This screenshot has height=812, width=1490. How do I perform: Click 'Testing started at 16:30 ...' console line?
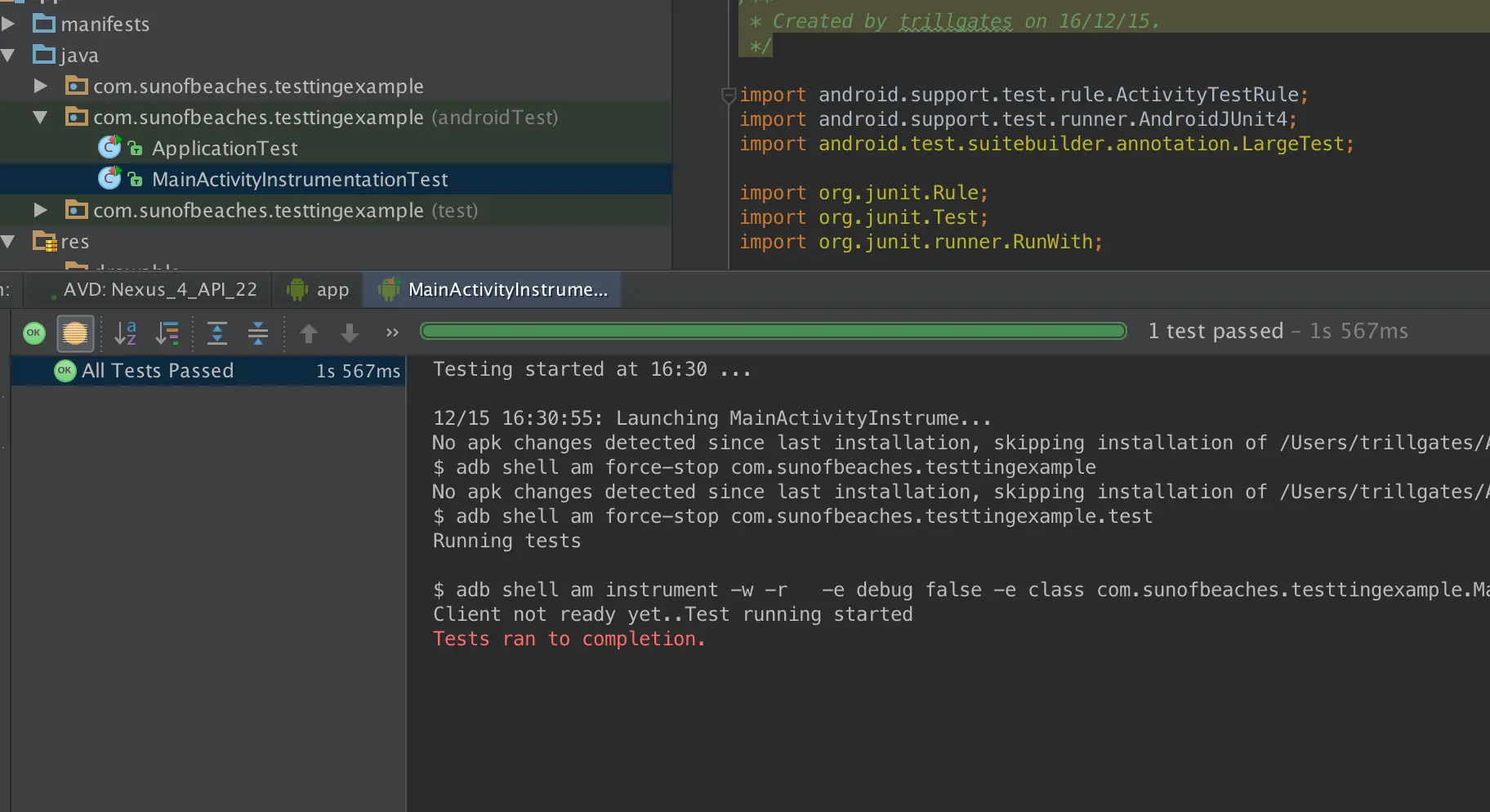[x=591, y=369]
